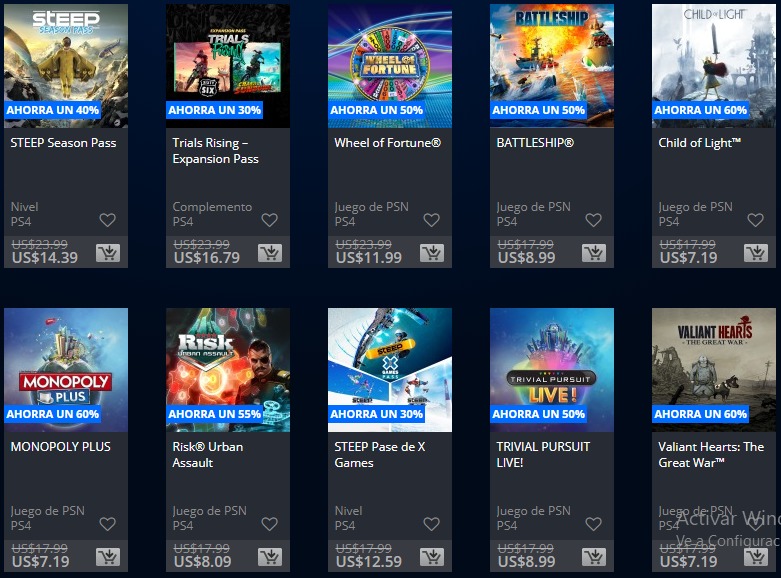Toggle wishlist heart for BATTLESHIP
Screen dimensions: 781x578
(593, 220)
